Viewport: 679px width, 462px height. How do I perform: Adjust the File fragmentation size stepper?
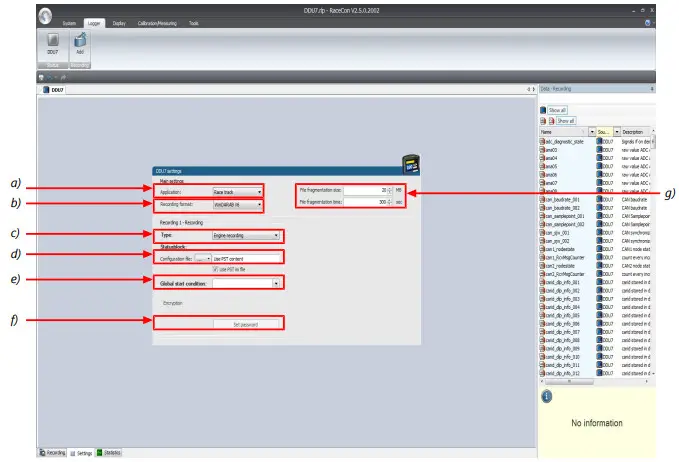(x=390, y=190)
